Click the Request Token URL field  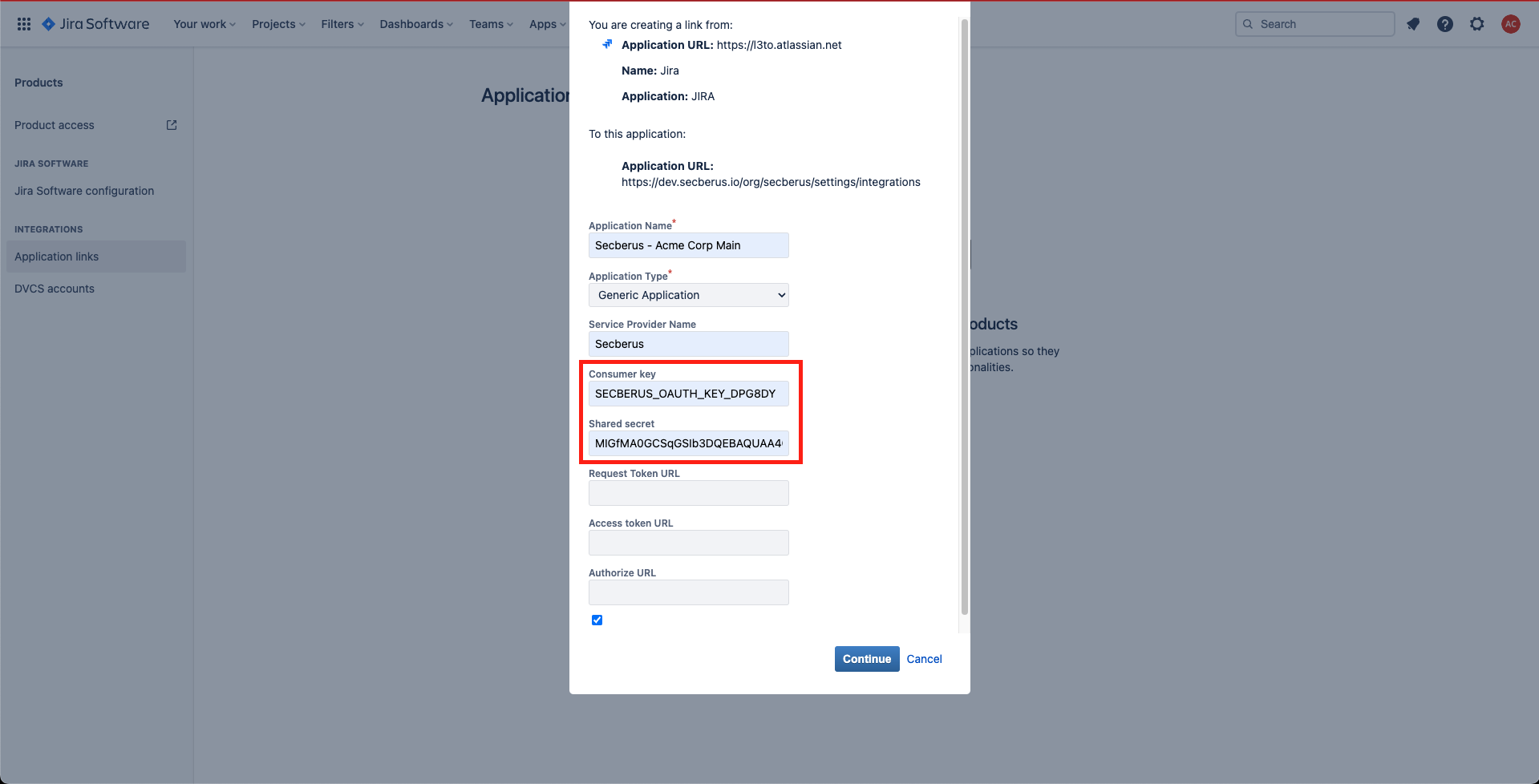point(689,493)
